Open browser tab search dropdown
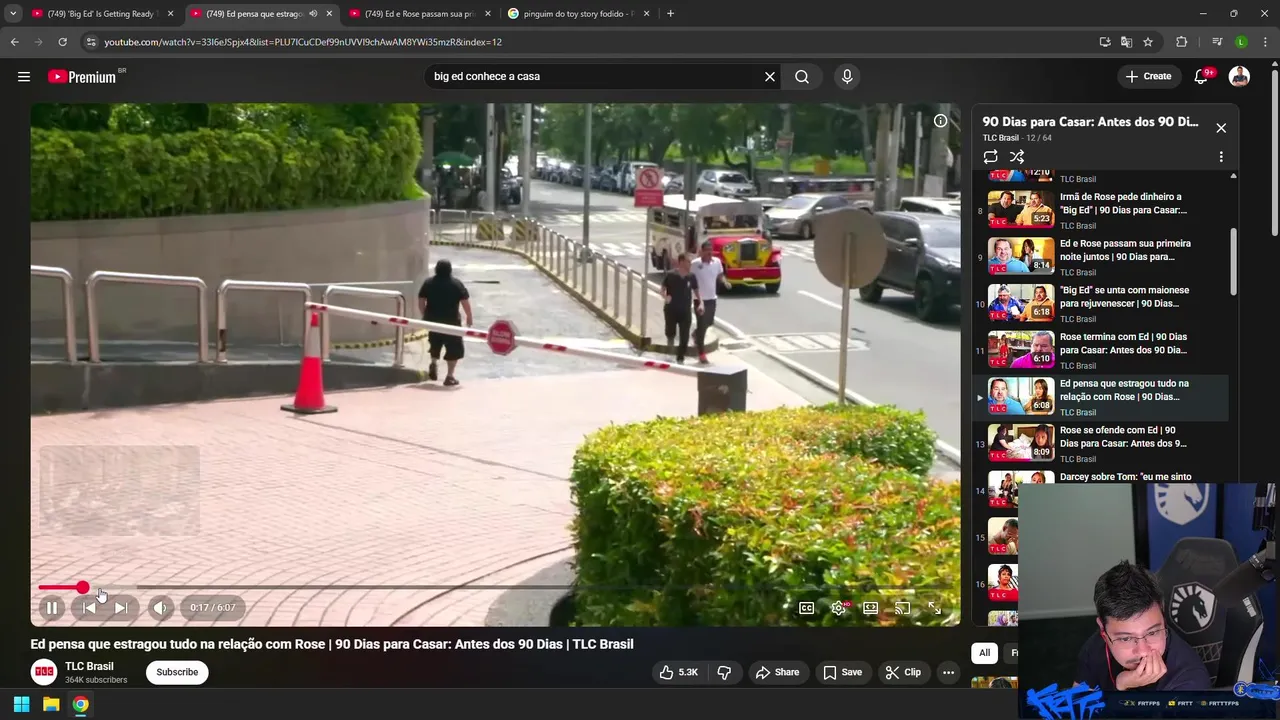 tap(13, 14)
